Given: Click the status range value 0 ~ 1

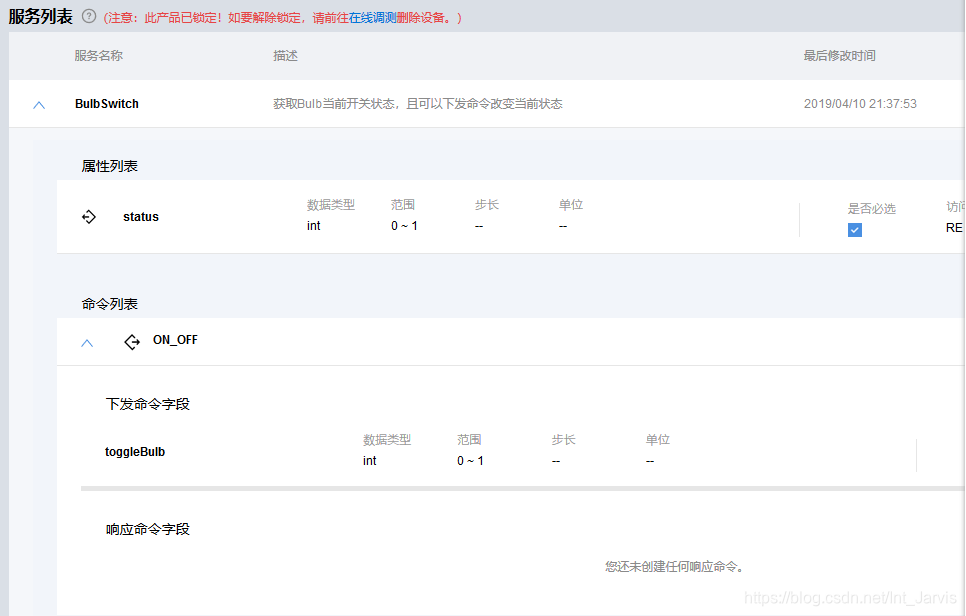Looking at the screenshot, I should pyautogui.click(x=404, y=226).
